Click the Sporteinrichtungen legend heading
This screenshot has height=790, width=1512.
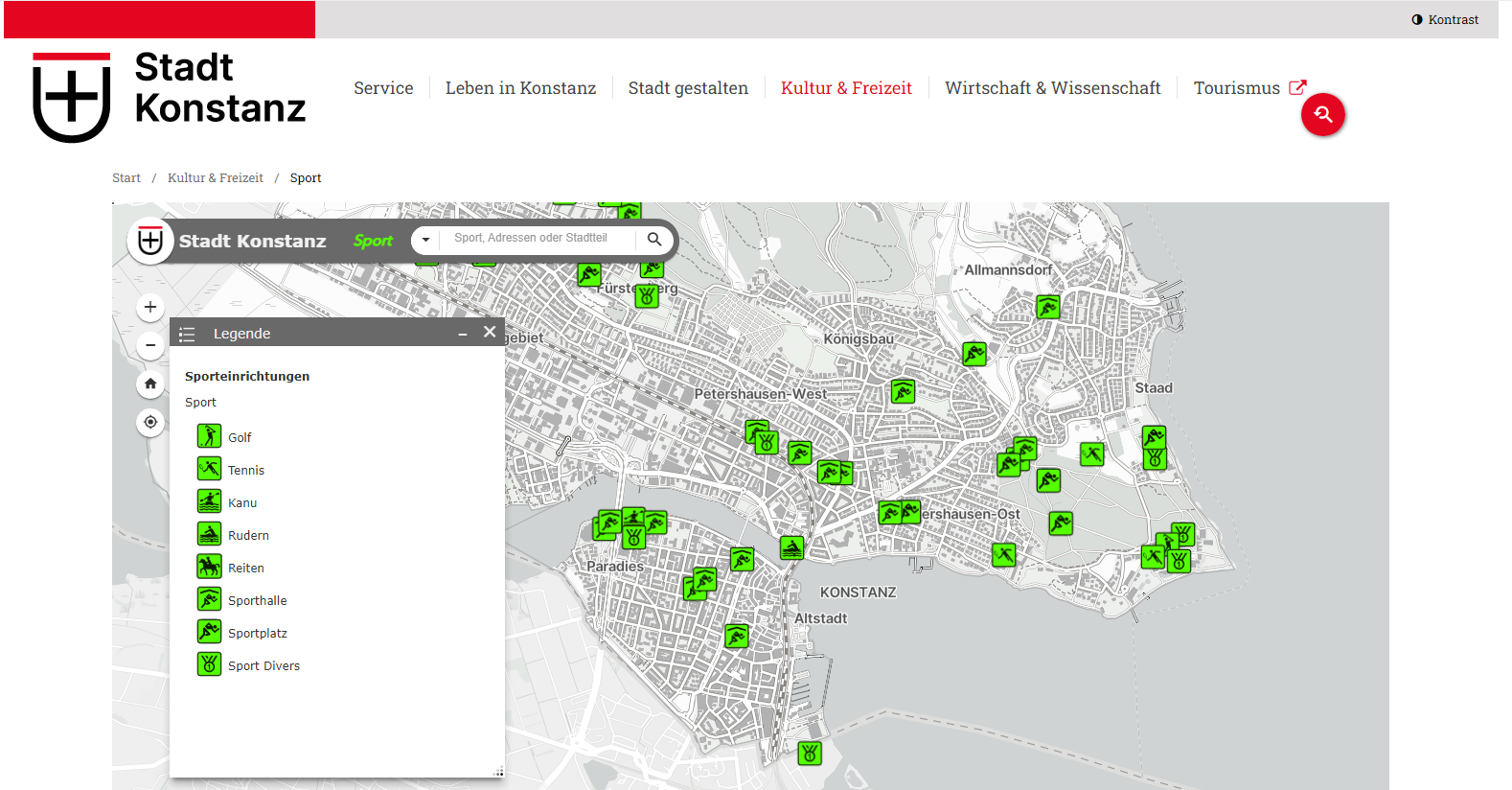click(x=247, y=377)
